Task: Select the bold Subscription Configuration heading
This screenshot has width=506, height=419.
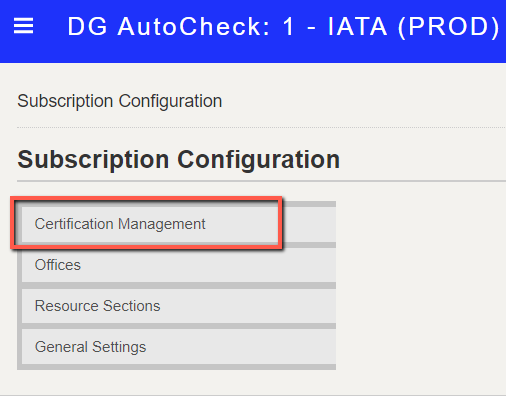Action: tap(179, 160)
